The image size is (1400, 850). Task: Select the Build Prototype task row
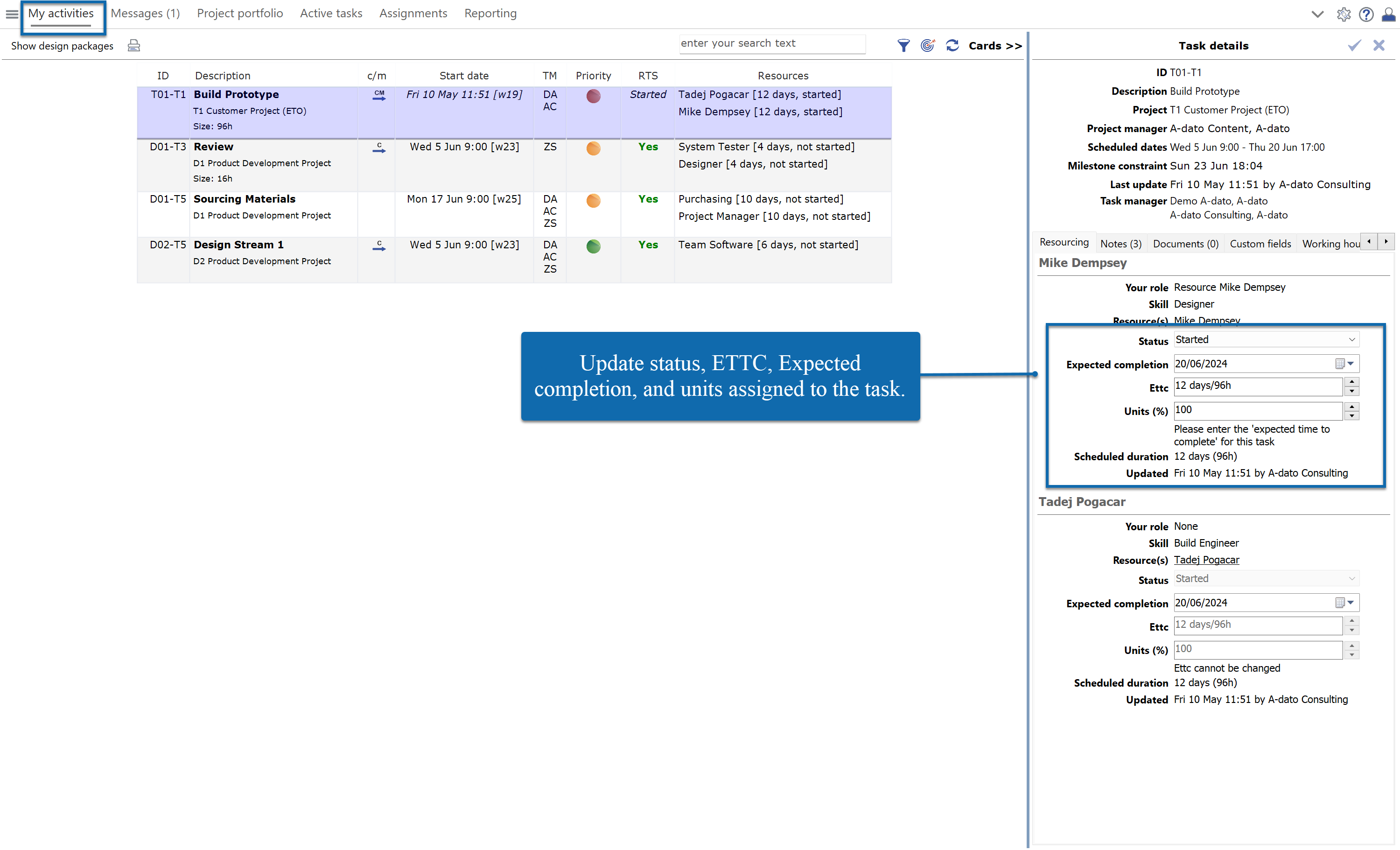tap(514, 112)
